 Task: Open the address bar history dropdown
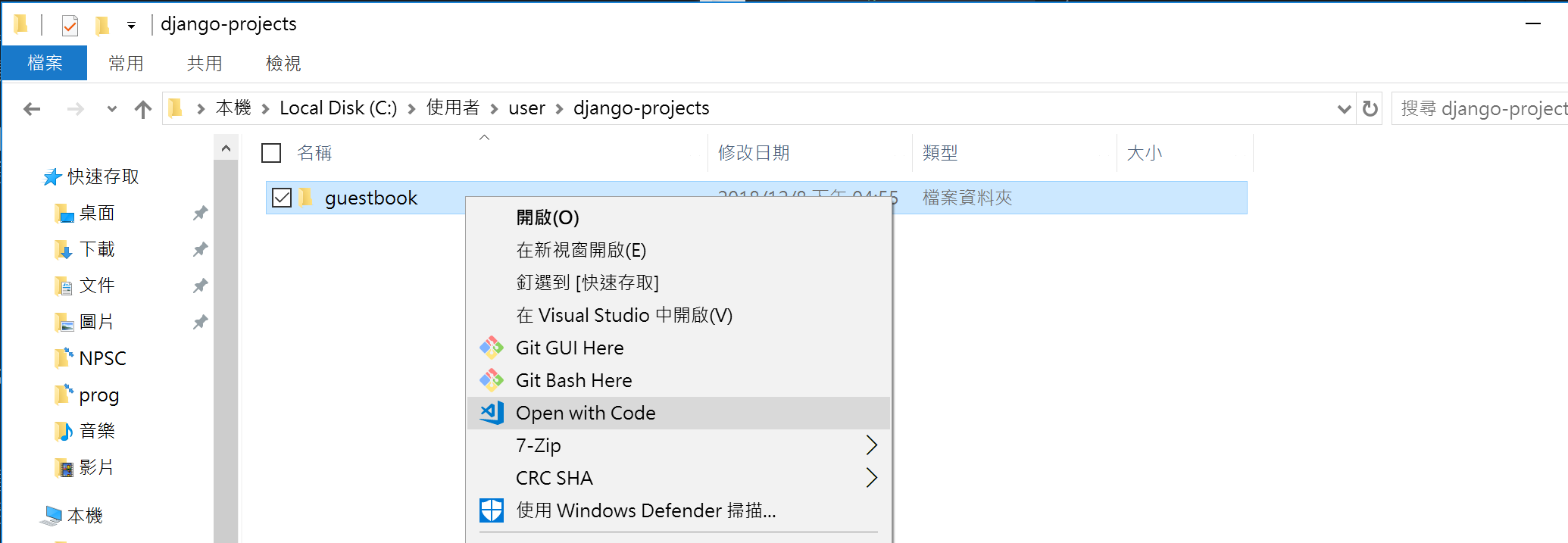[1344, 109]
